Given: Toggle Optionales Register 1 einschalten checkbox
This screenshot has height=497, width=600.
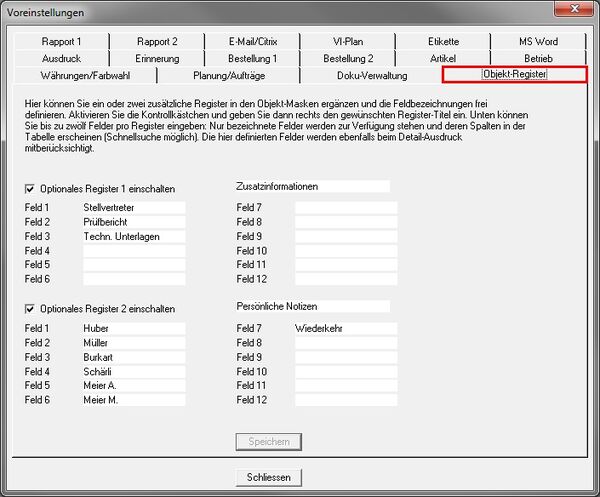Looking at the screenshot, I should click(x=30, y=187).
